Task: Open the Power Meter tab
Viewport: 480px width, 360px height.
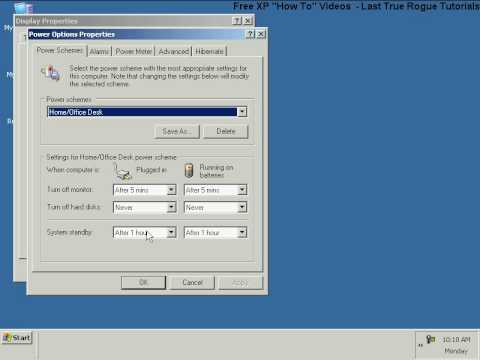Action: click(x=133, y=51)
